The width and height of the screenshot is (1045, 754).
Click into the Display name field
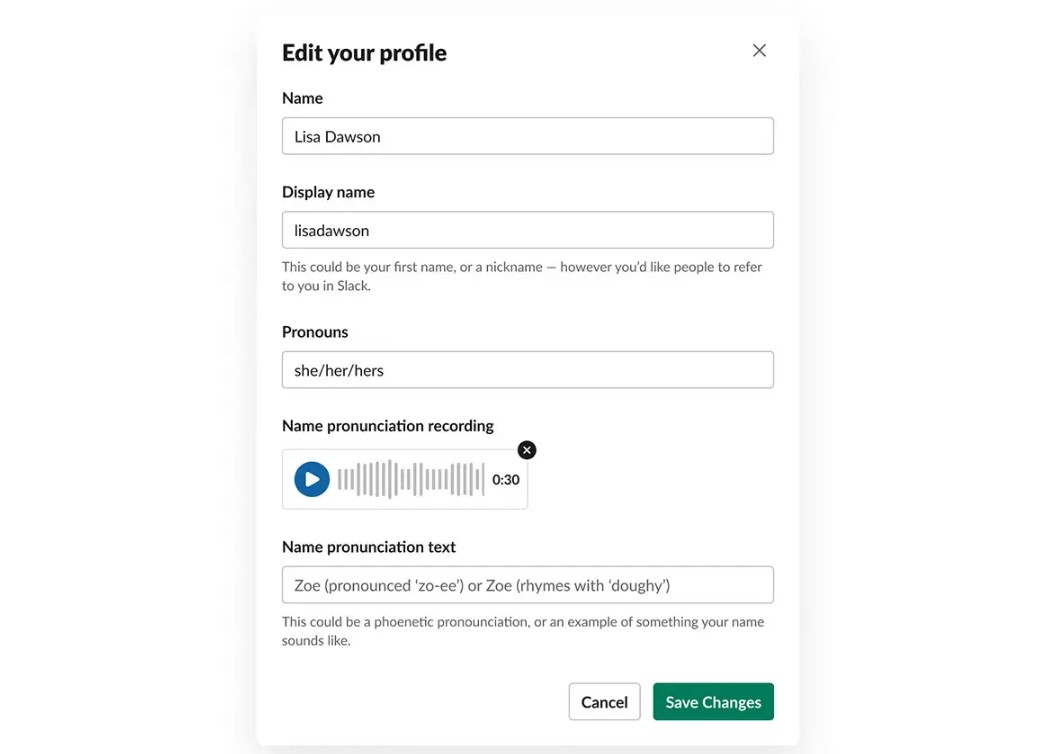click(x=528, y=230)
